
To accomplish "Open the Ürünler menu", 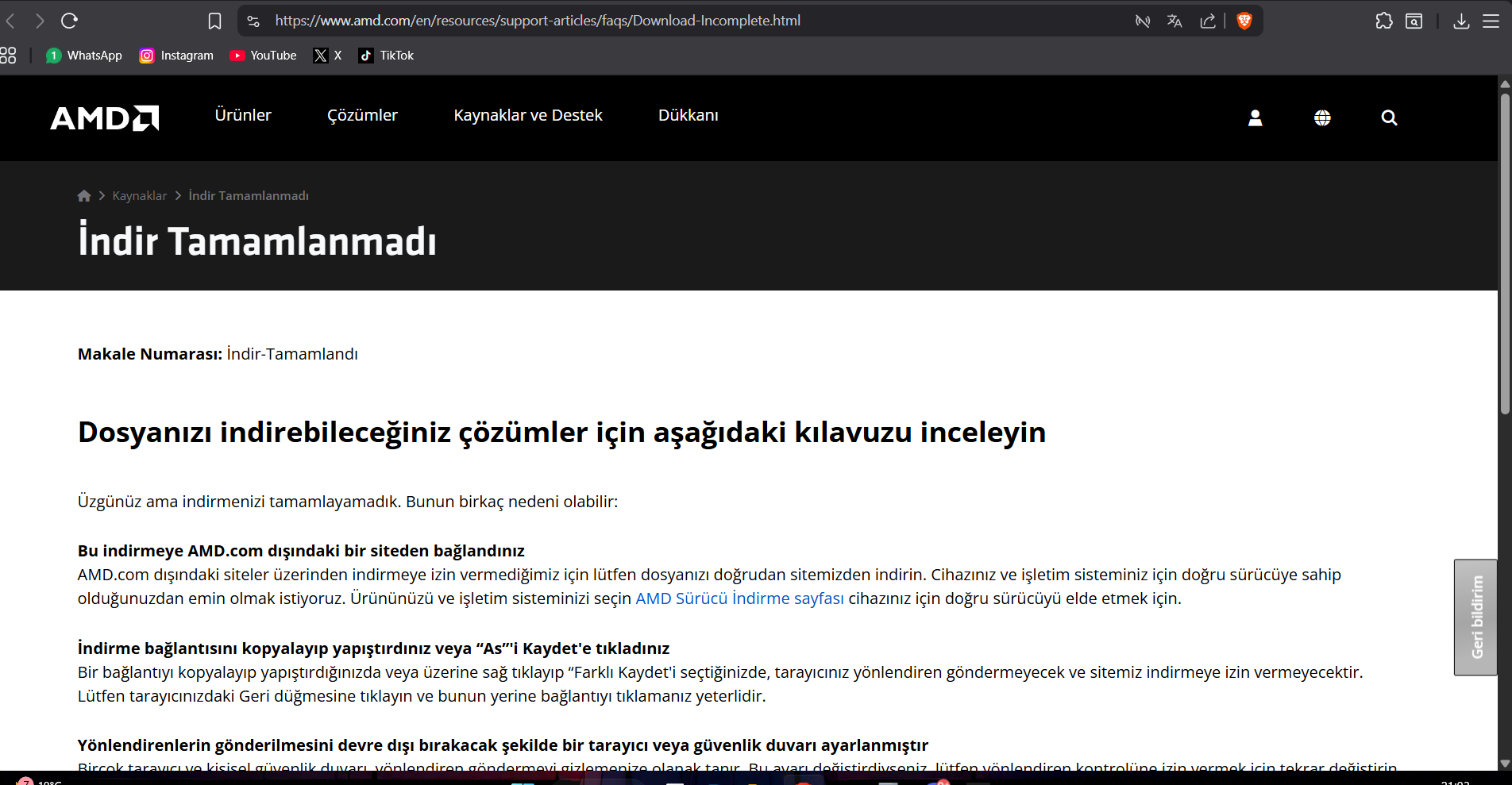I will 243,115.
